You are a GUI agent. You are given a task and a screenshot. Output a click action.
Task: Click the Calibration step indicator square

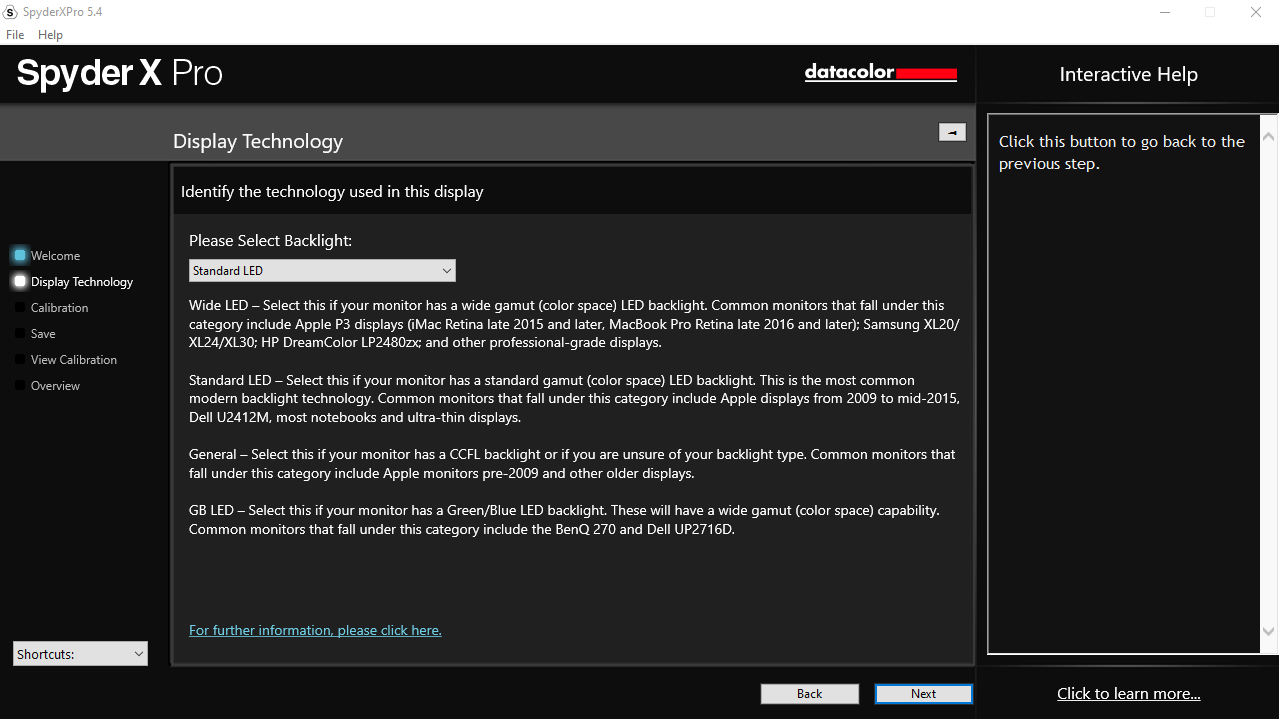(20, 307)
